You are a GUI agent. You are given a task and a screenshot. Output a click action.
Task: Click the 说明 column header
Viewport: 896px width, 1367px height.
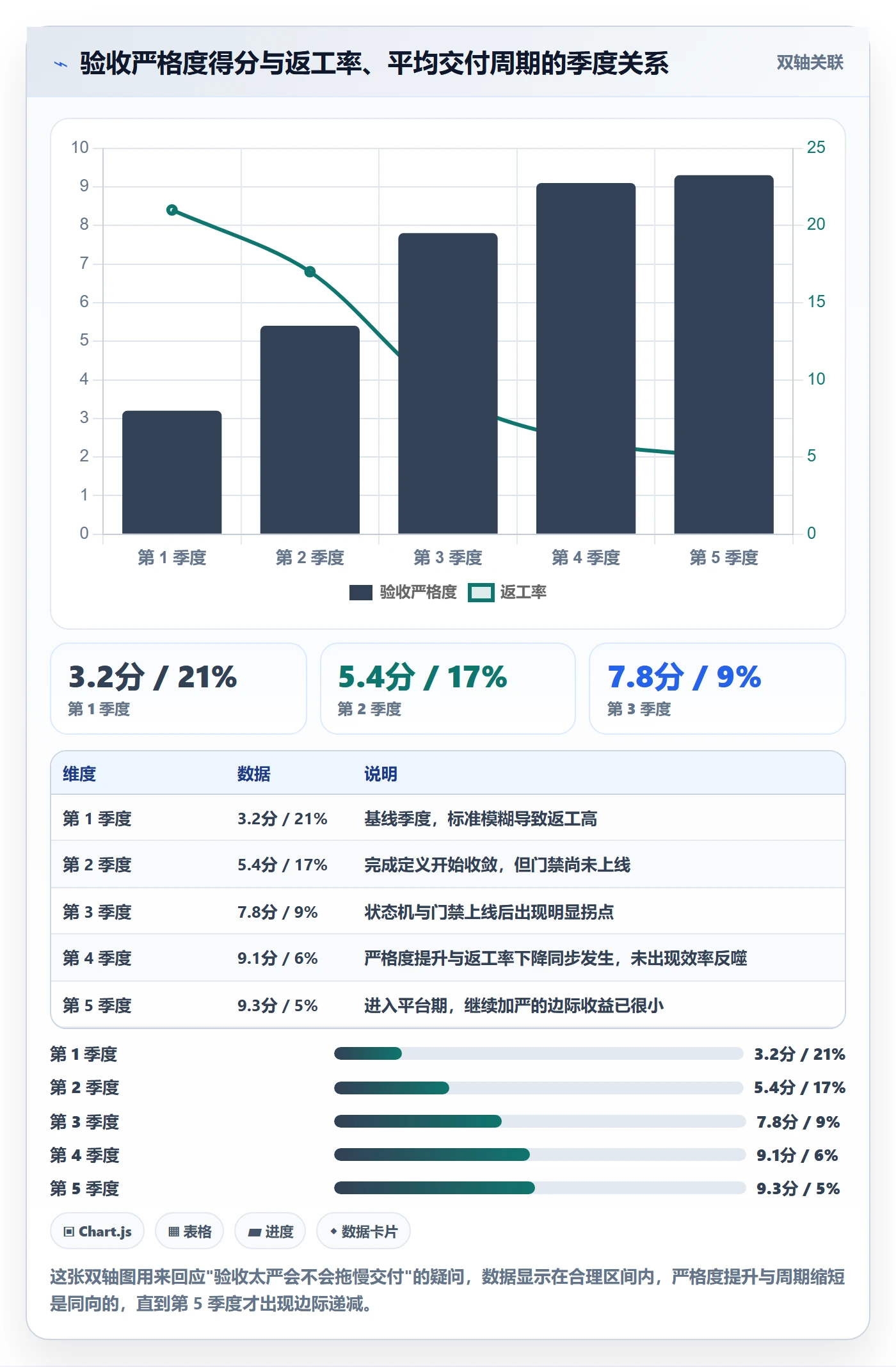click(x=381, y=774)
